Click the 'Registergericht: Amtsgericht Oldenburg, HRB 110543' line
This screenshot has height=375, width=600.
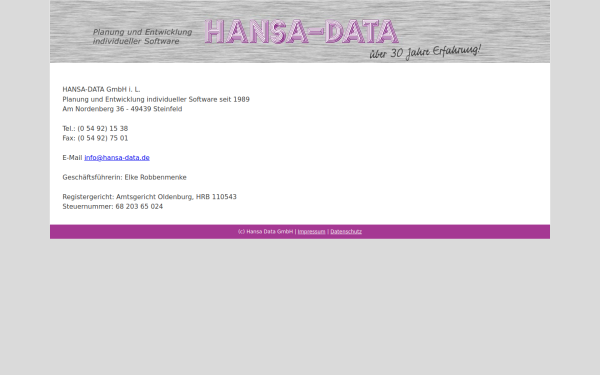[x=149, y=197]
